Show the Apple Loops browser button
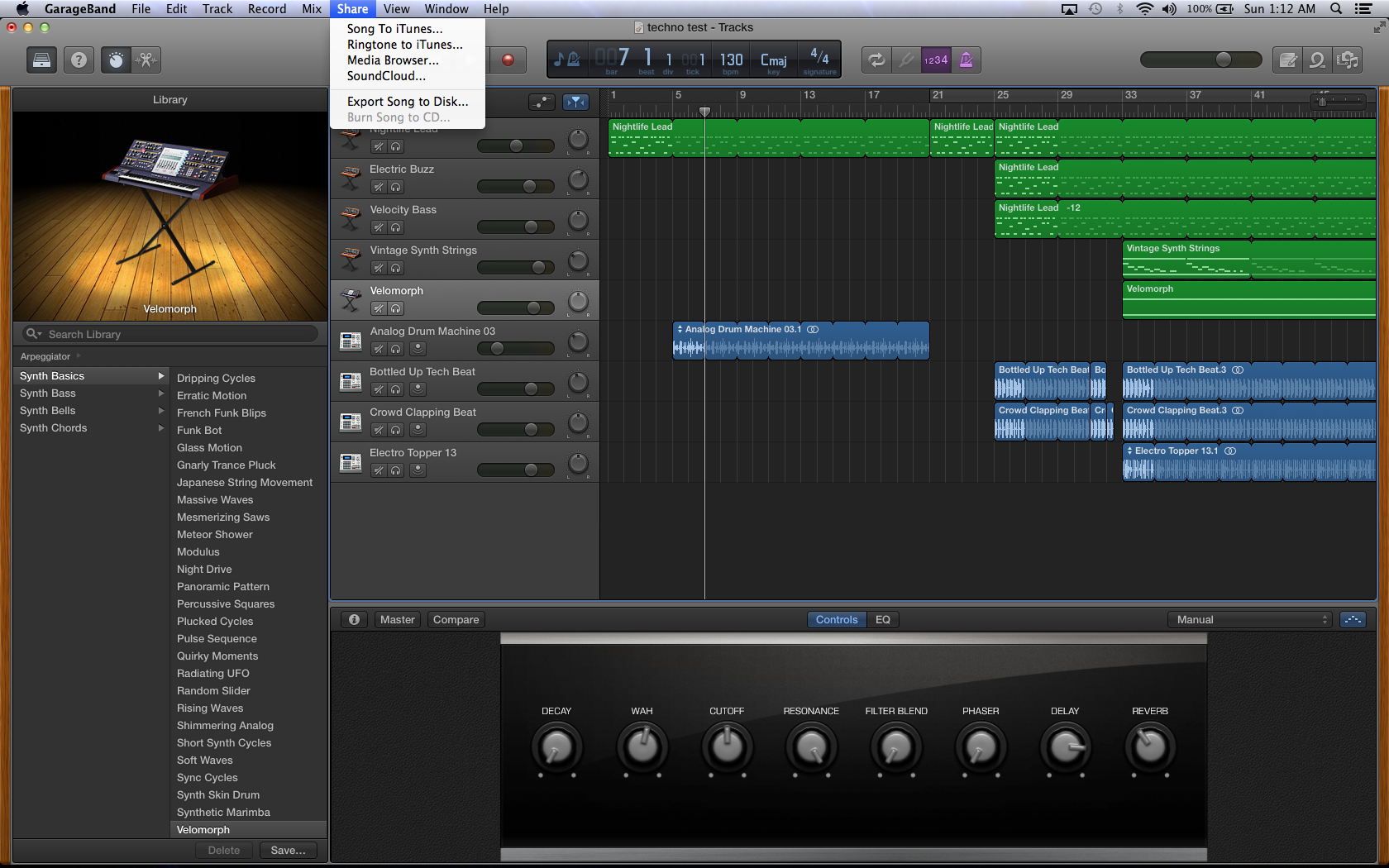This screenshot has height=868, width=1389. [1317, 60]
